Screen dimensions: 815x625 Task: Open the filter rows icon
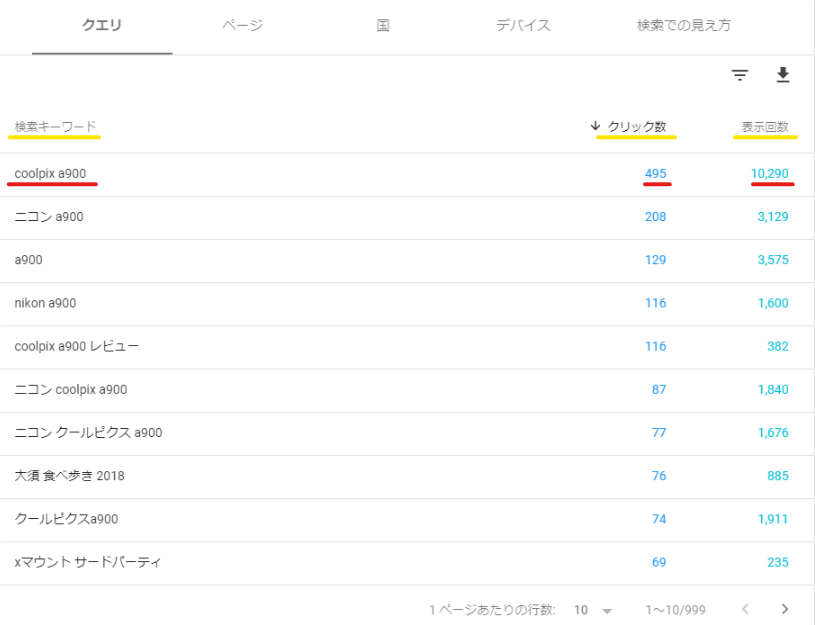point(740,75)
